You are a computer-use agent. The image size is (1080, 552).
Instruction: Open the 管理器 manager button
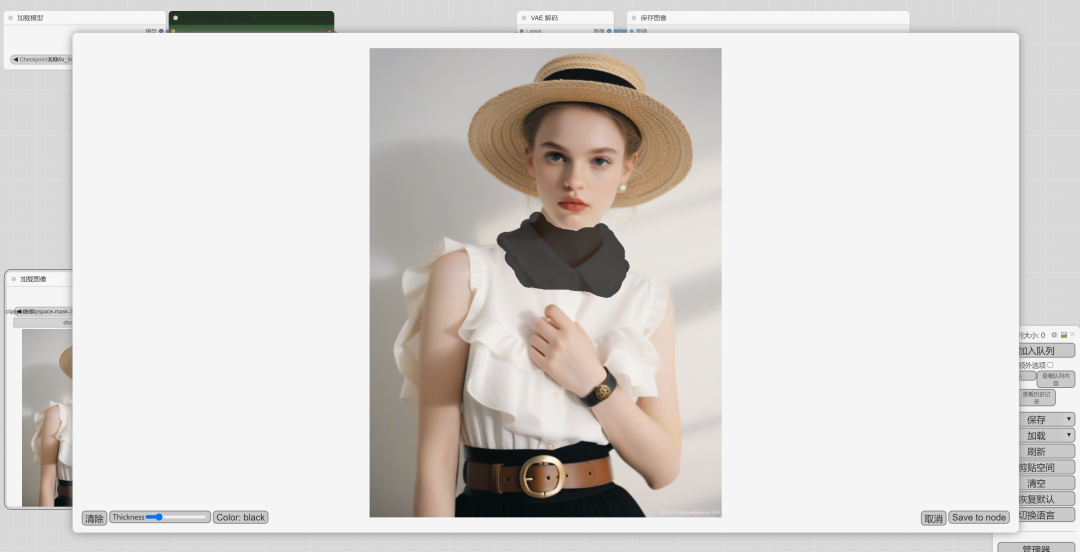click(1037, 548)
